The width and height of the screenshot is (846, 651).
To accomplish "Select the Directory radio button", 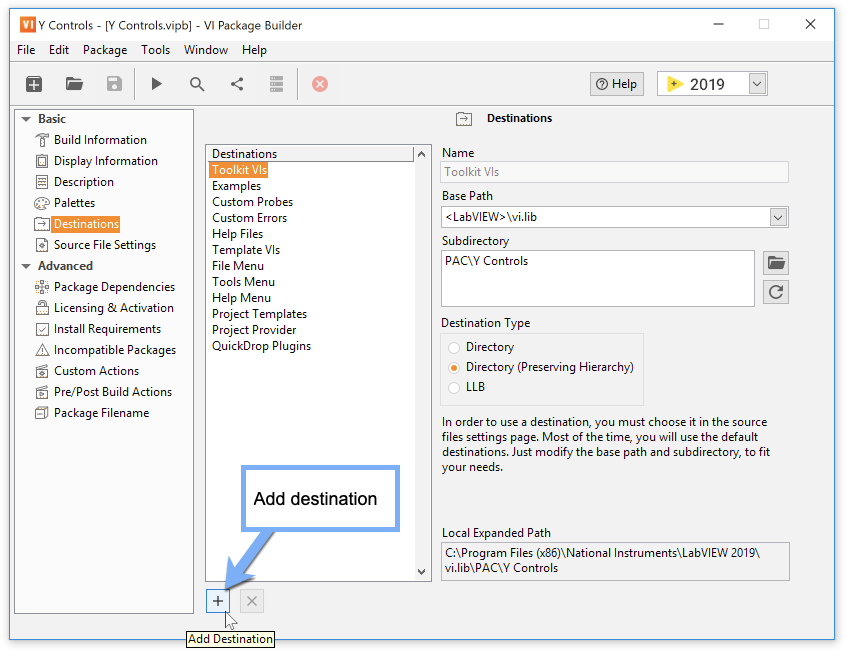I will 454,347.
